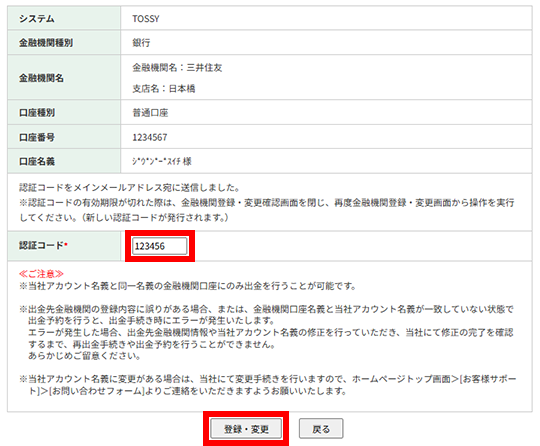Click the note starting ※当社アカウント名義に変更がある場合は
The width and height of the screenshot is (540, 446).
[x=268, y=385]
